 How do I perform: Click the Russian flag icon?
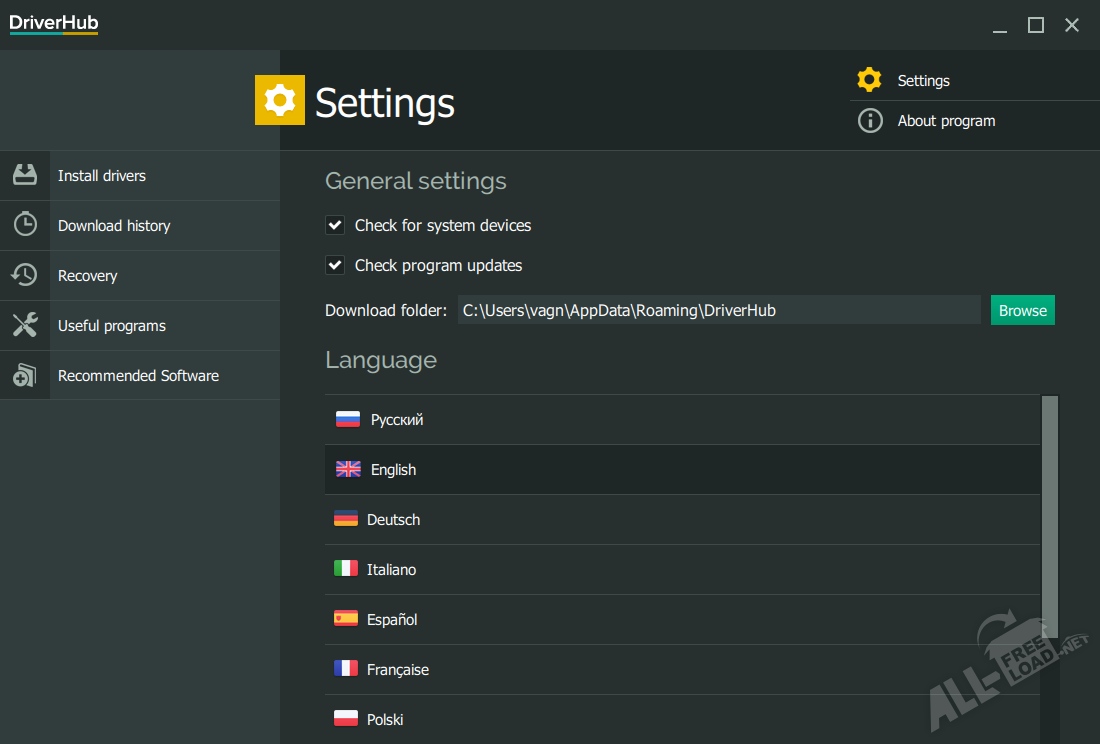tap(347, 420)
